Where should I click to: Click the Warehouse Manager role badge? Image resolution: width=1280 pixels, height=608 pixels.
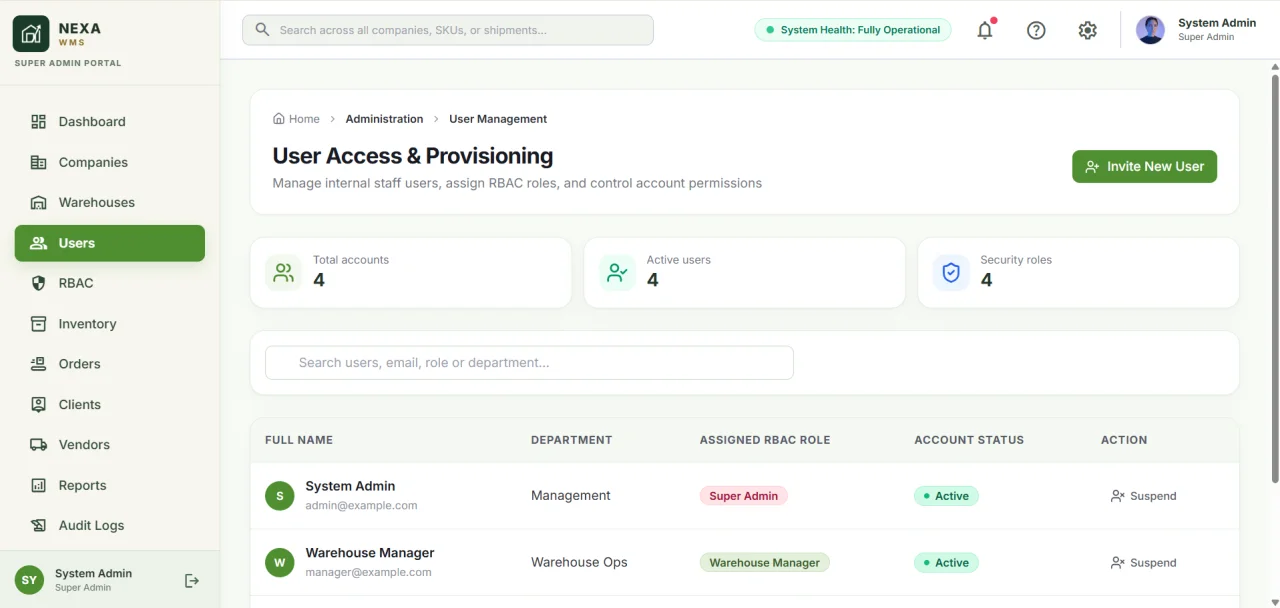coord(765,563)
